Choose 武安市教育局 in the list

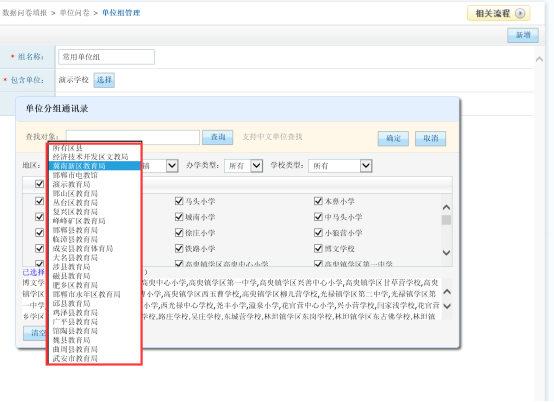pos(75,359)
